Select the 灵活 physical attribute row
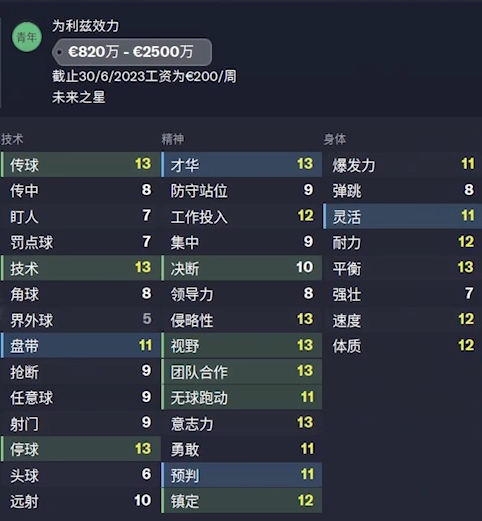The width and height of the screenshot is (482, 521). pos(402,216)
